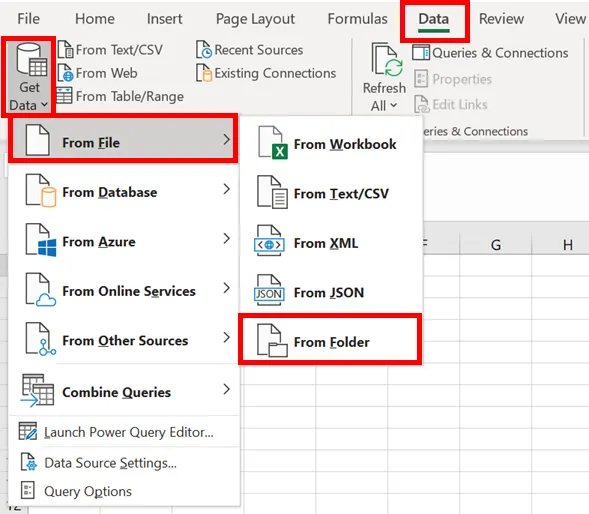Open the Formulas tab
Image resolution: width=589 pixels, height=514 pixels.
tap(357, 19)
